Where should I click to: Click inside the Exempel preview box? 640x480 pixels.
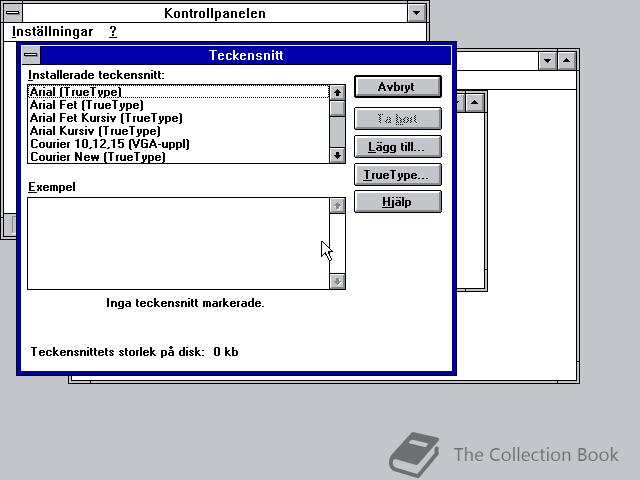click(x=178, y=244)
